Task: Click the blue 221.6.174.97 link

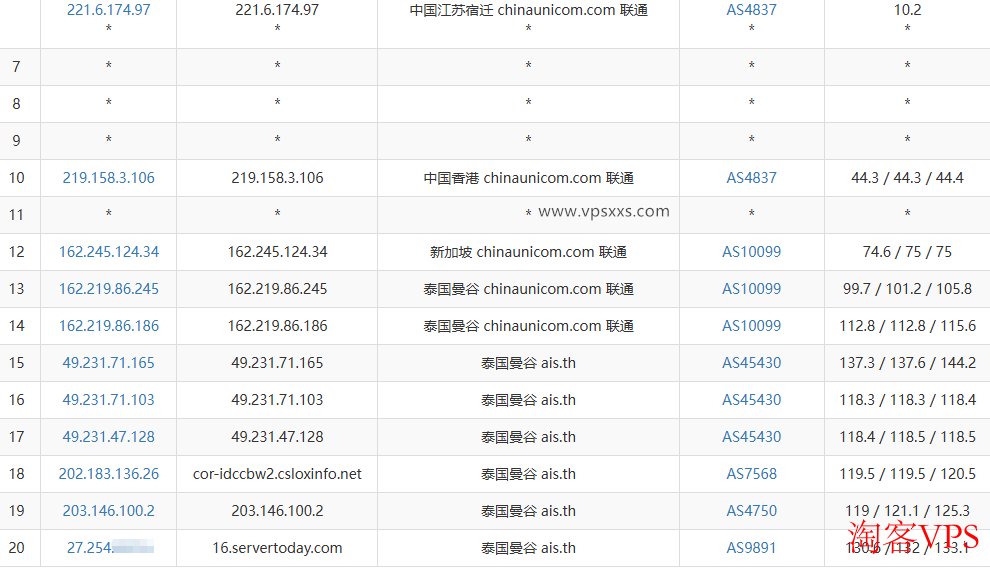Action: click(108, 10)
